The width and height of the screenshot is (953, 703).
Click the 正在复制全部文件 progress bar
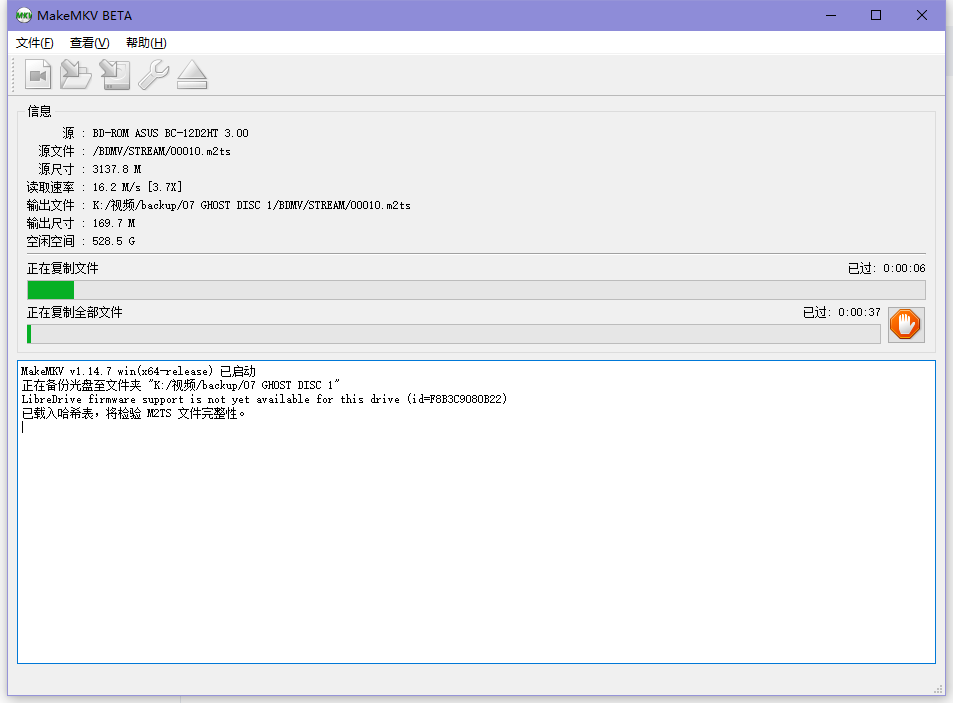pyautogui.click(x=453, y=334)
